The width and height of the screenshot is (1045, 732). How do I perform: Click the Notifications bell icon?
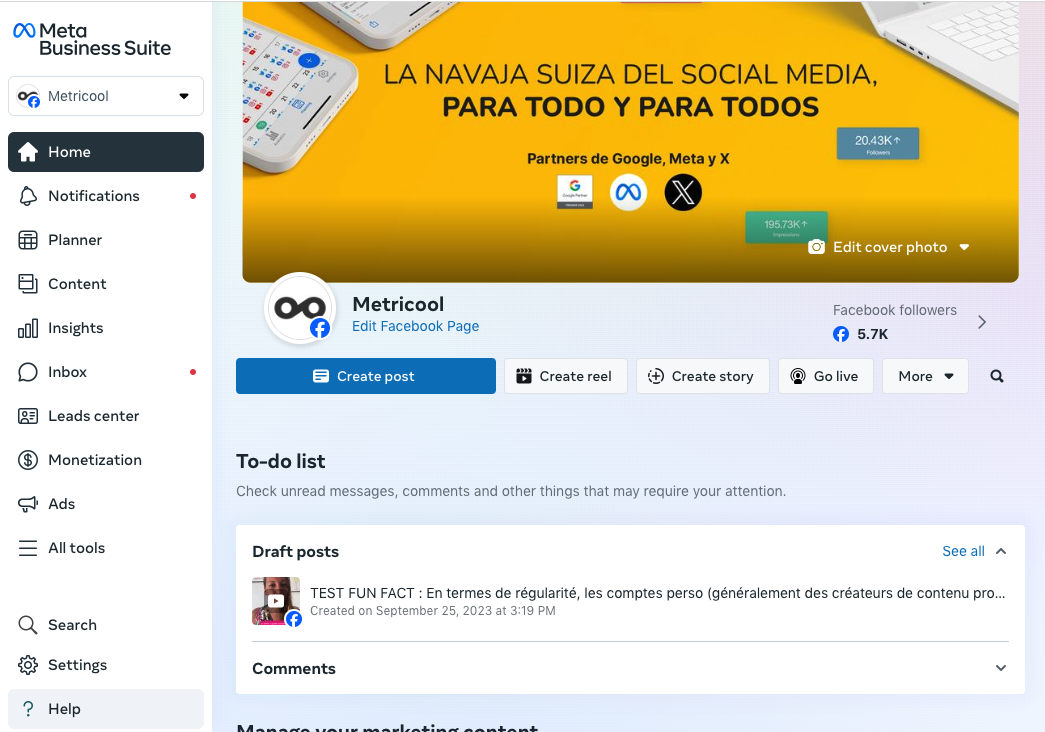pos(28,196)
